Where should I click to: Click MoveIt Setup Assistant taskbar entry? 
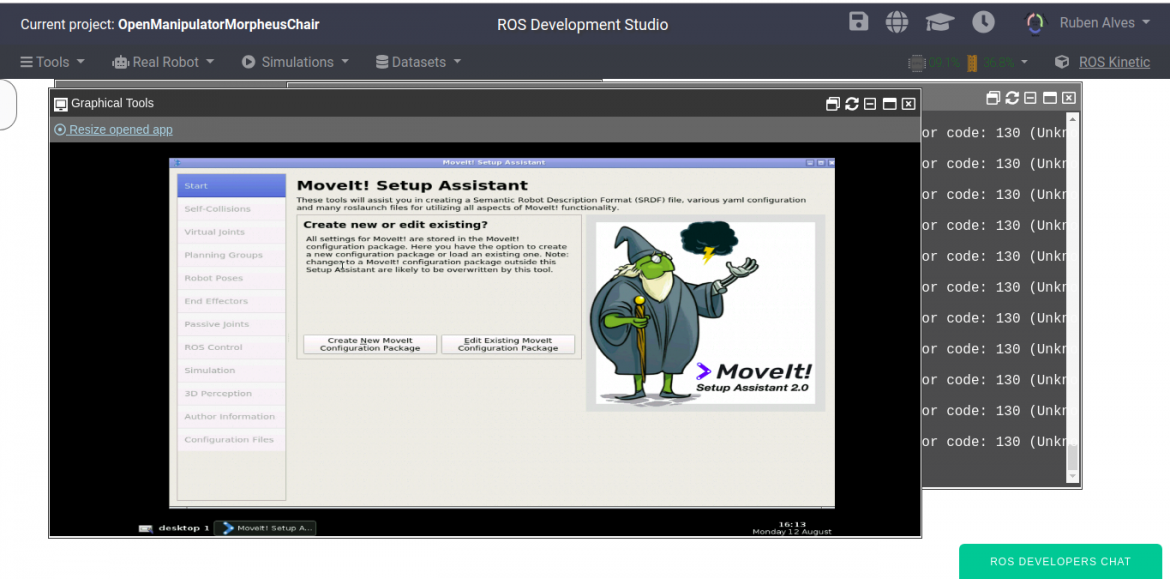[x=266, y=528]
